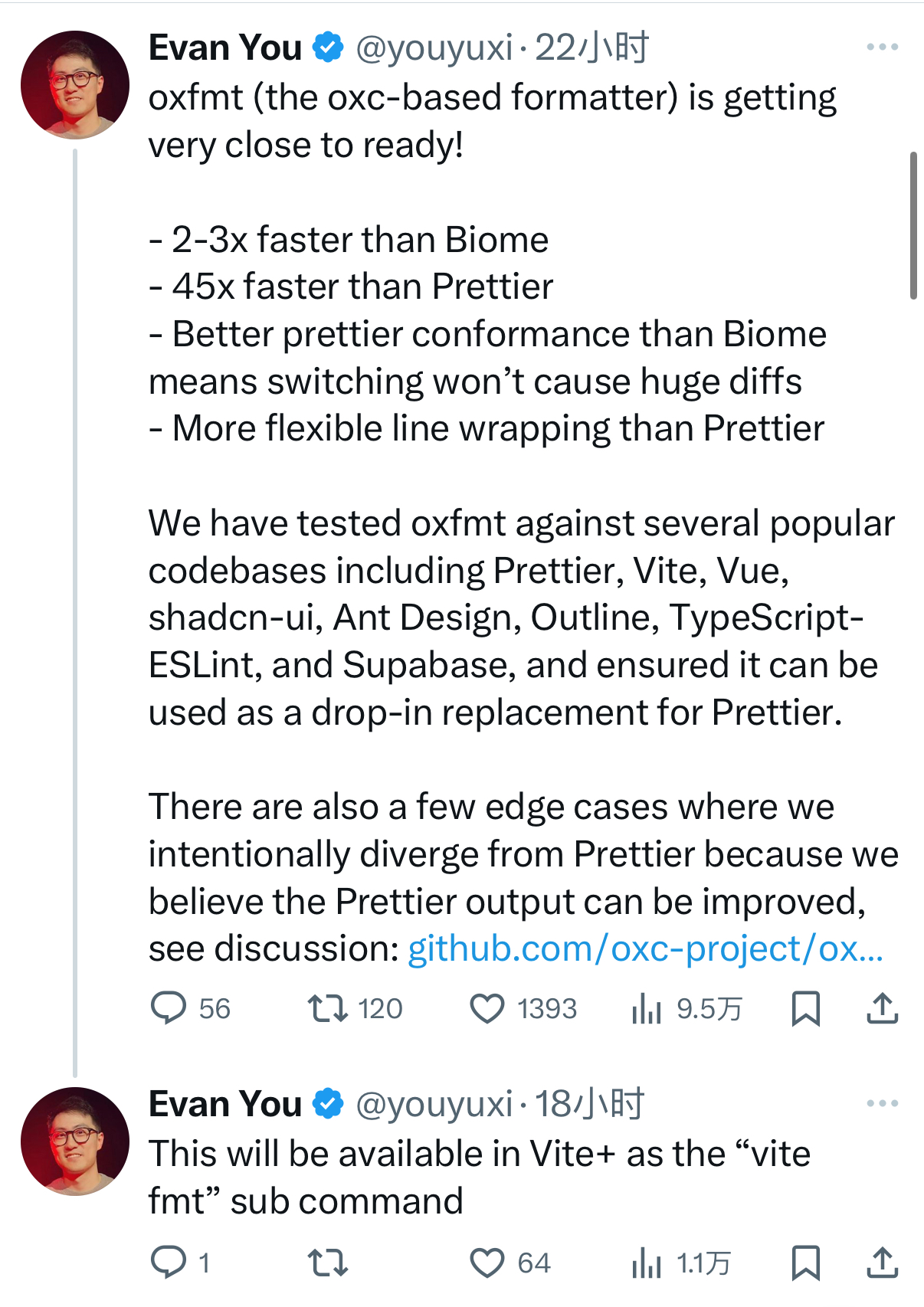The image size is (924, 1307).
Task: Click the vertical scrollbar on the right edge
Action: point(913,225)
